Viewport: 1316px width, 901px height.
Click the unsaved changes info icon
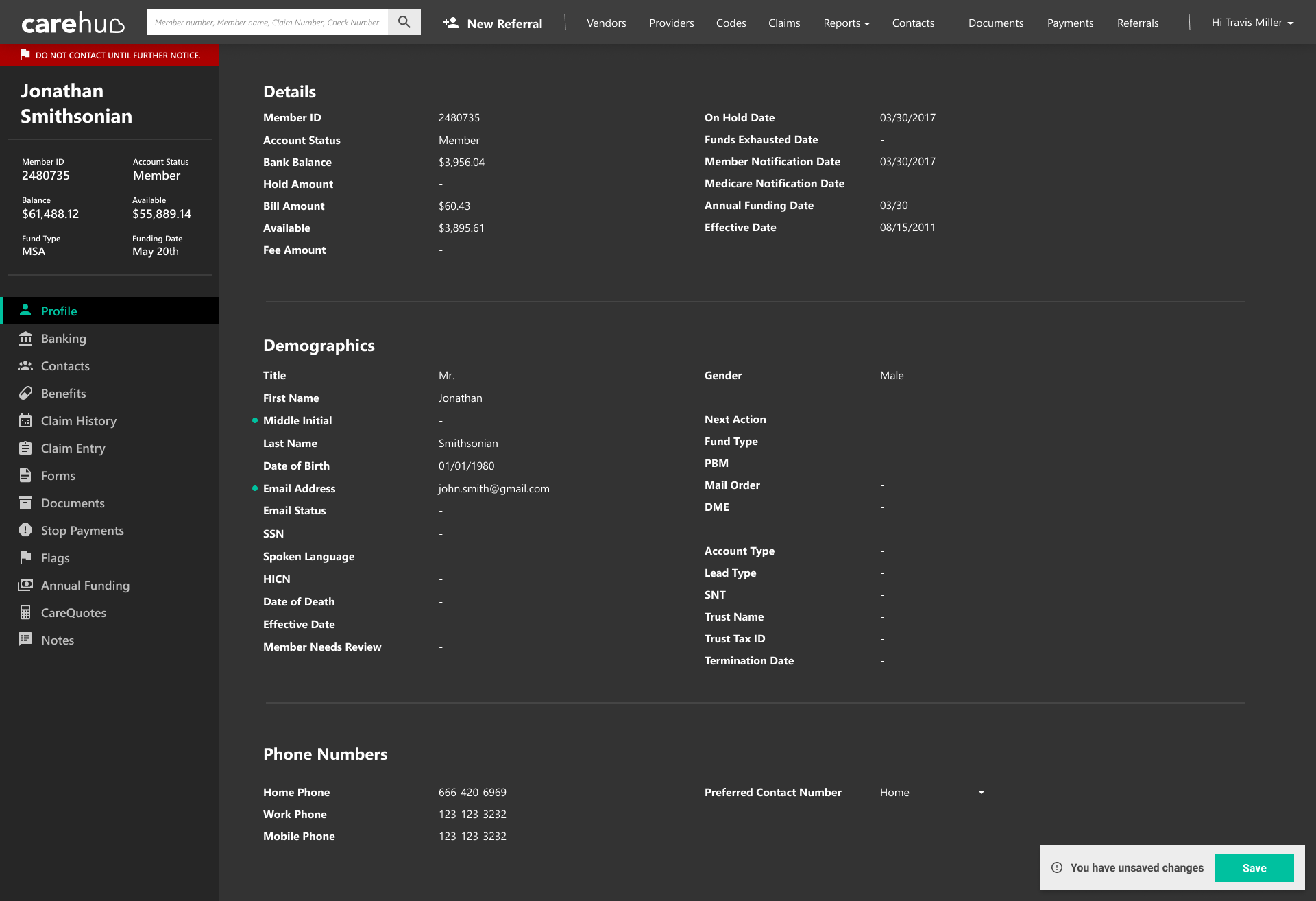coord(1057,867)
